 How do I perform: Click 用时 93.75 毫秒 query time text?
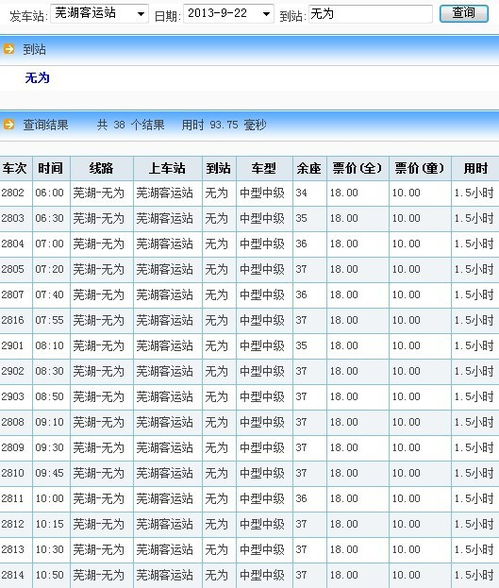click(224, 124)
